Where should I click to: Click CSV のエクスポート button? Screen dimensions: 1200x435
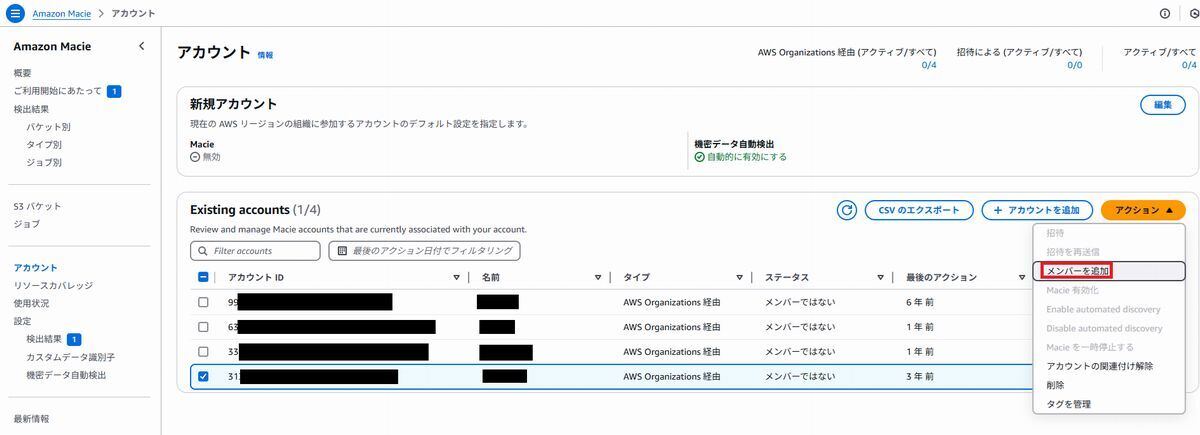[x=919, y=210]
